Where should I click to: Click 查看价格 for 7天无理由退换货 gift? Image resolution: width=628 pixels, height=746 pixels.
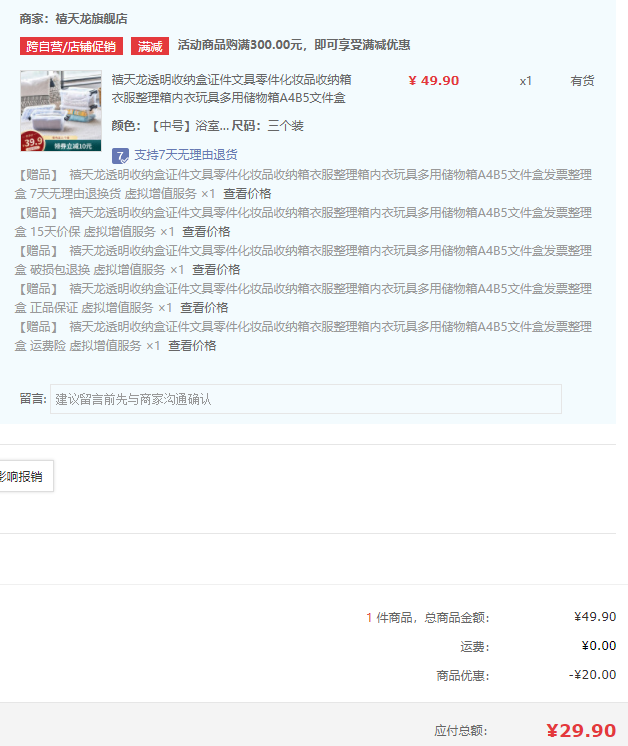click(247, 194)
